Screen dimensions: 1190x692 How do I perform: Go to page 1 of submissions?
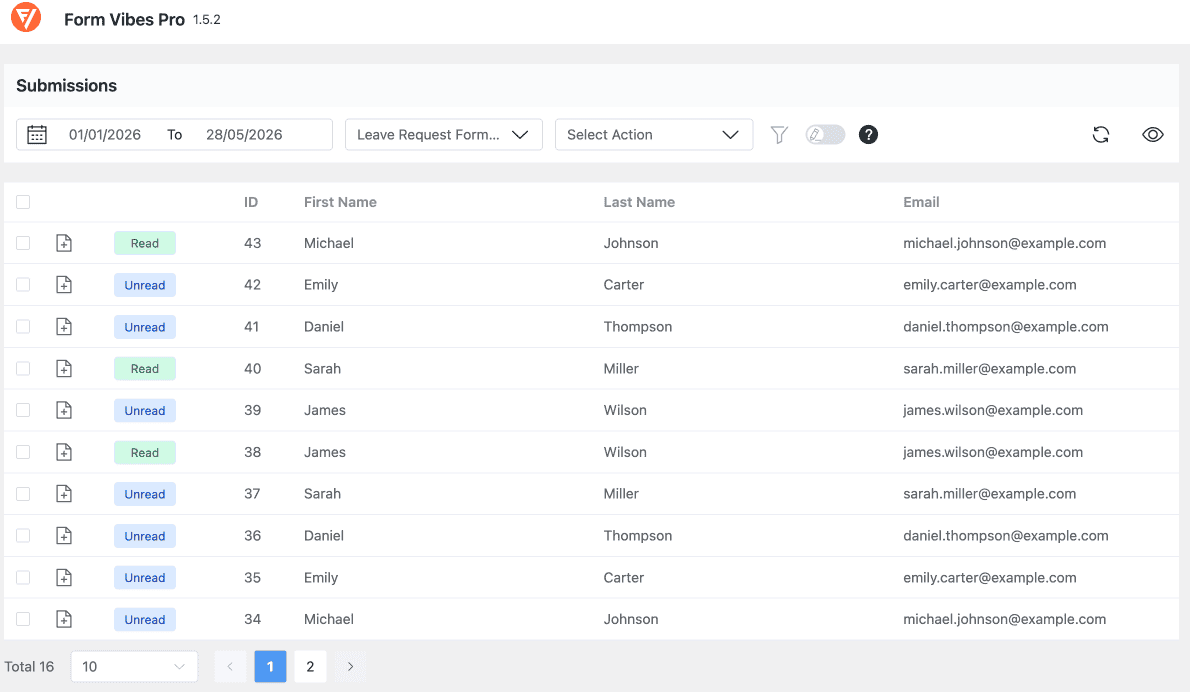(270, 666)
